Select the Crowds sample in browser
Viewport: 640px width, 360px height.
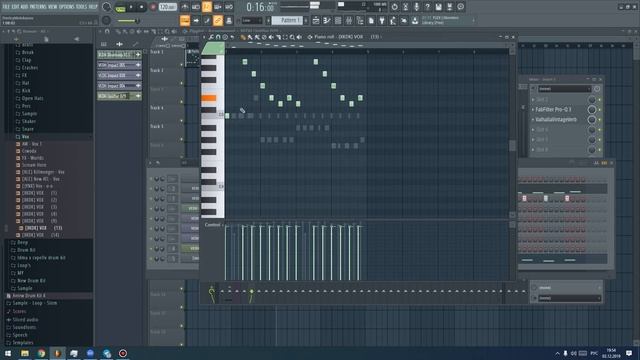(29, 151)
